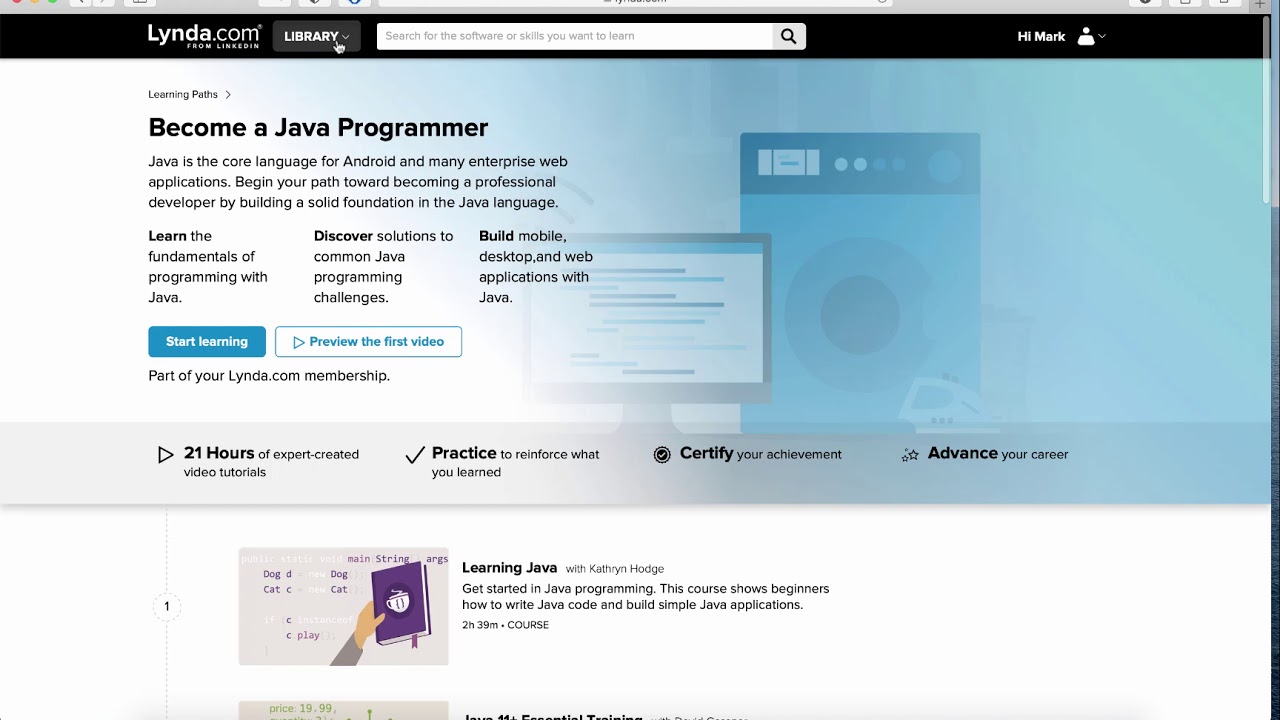
Task: Click the Certify your achievement text
Action: 760,454
